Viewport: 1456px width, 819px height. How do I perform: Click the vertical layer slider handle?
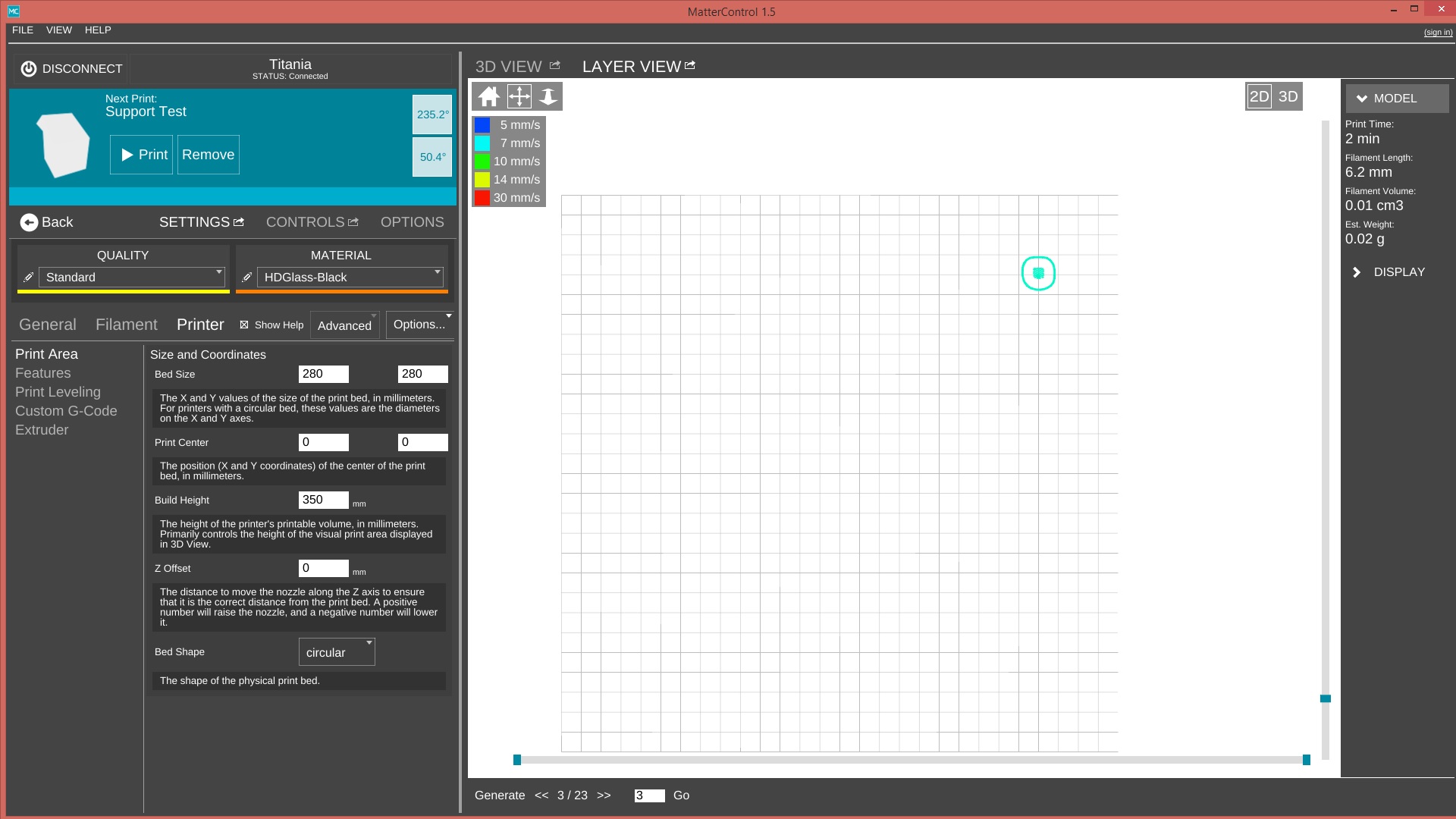point(1325,698)
